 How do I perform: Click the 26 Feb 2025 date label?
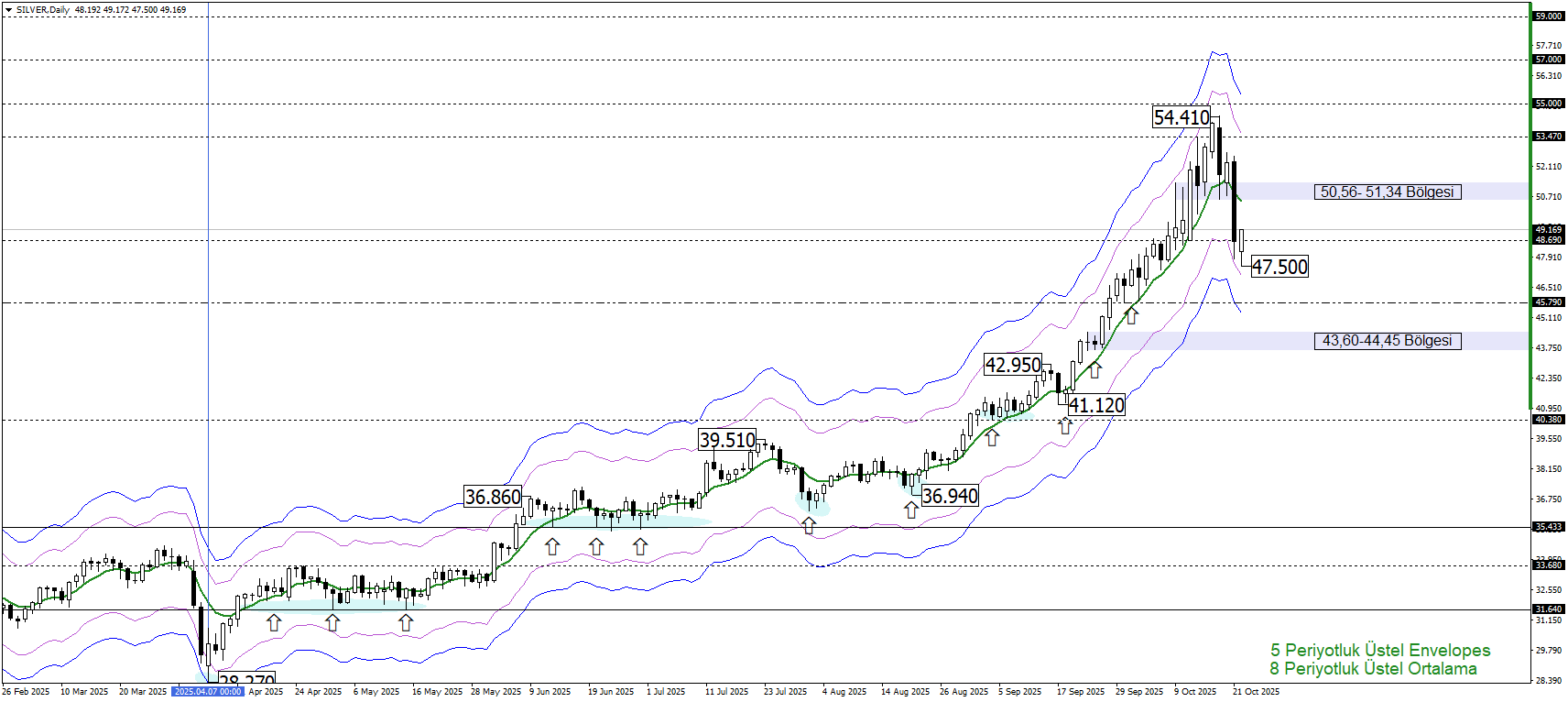tap(26, 692)
